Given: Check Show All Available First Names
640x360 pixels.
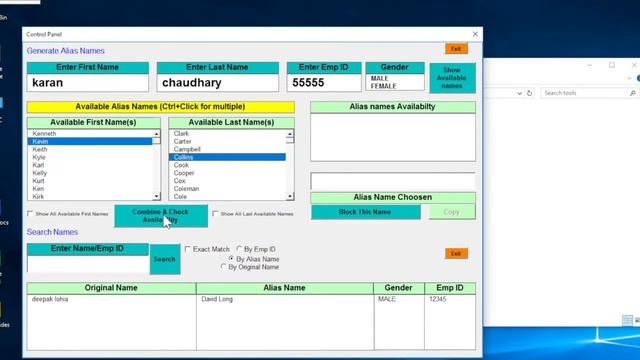Looking at the screenshot, I should (30, 213).
